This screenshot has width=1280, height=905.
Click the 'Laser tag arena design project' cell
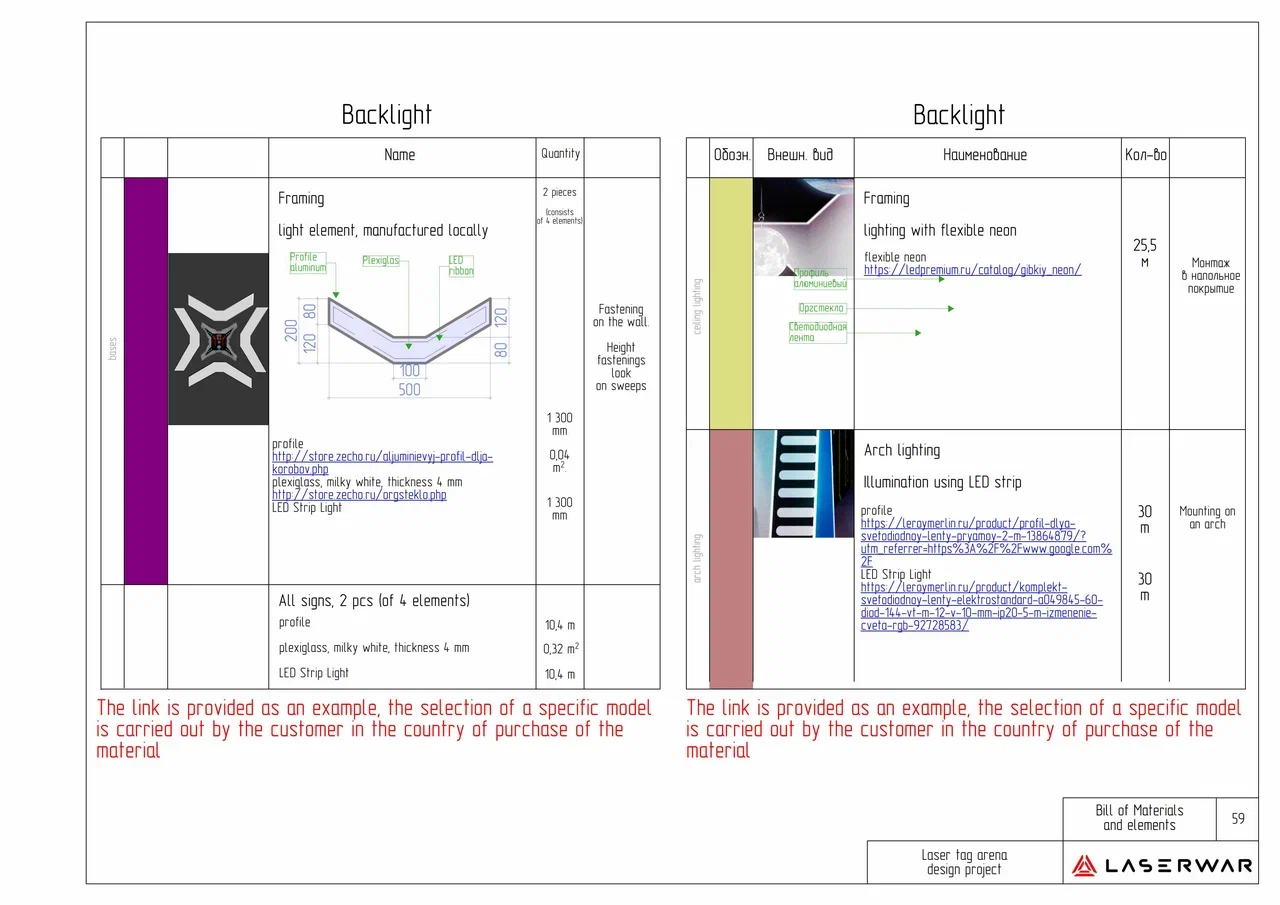pos(963,862)
